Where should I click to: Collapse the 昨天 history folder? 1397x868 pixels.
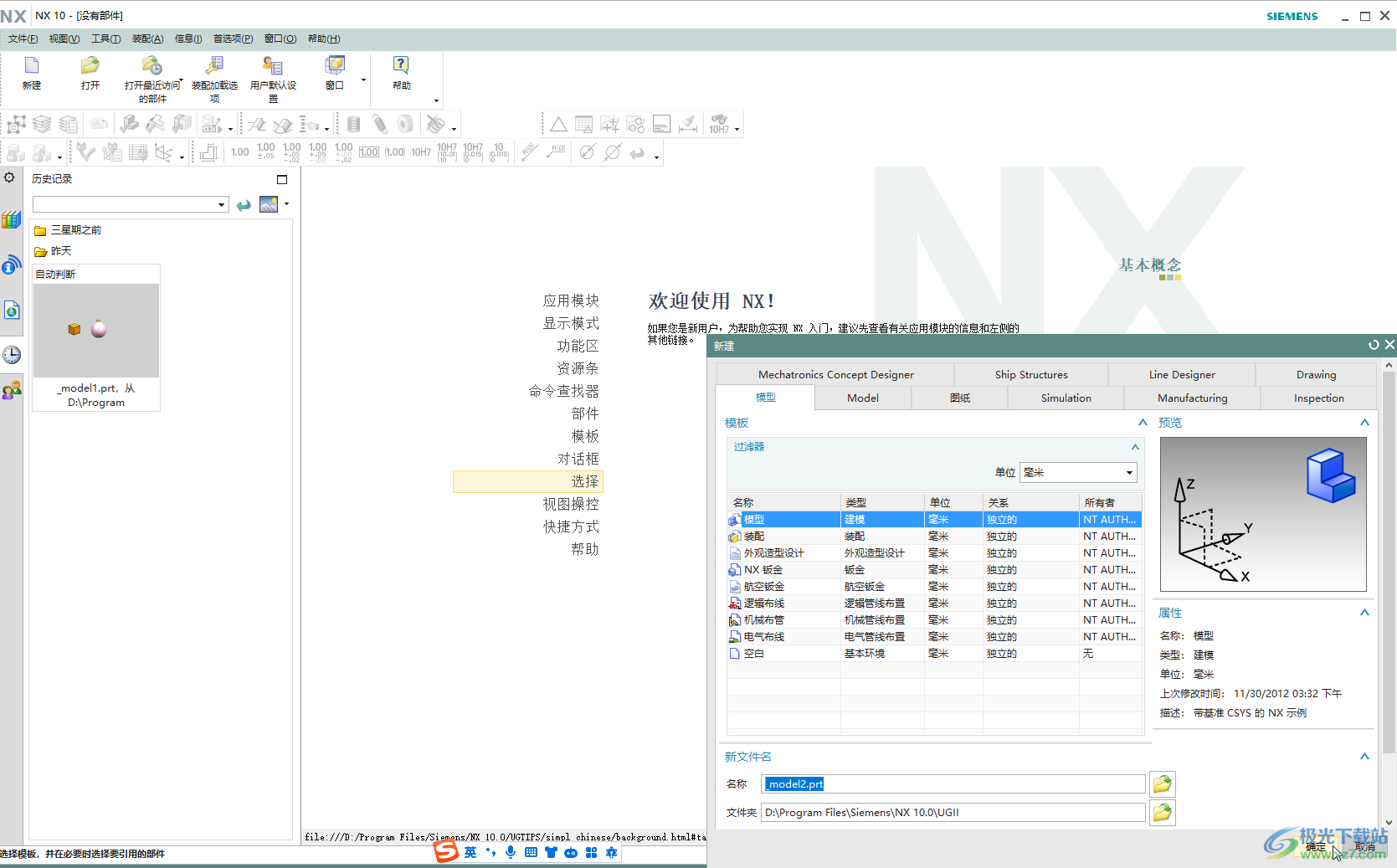click(53, 251)
